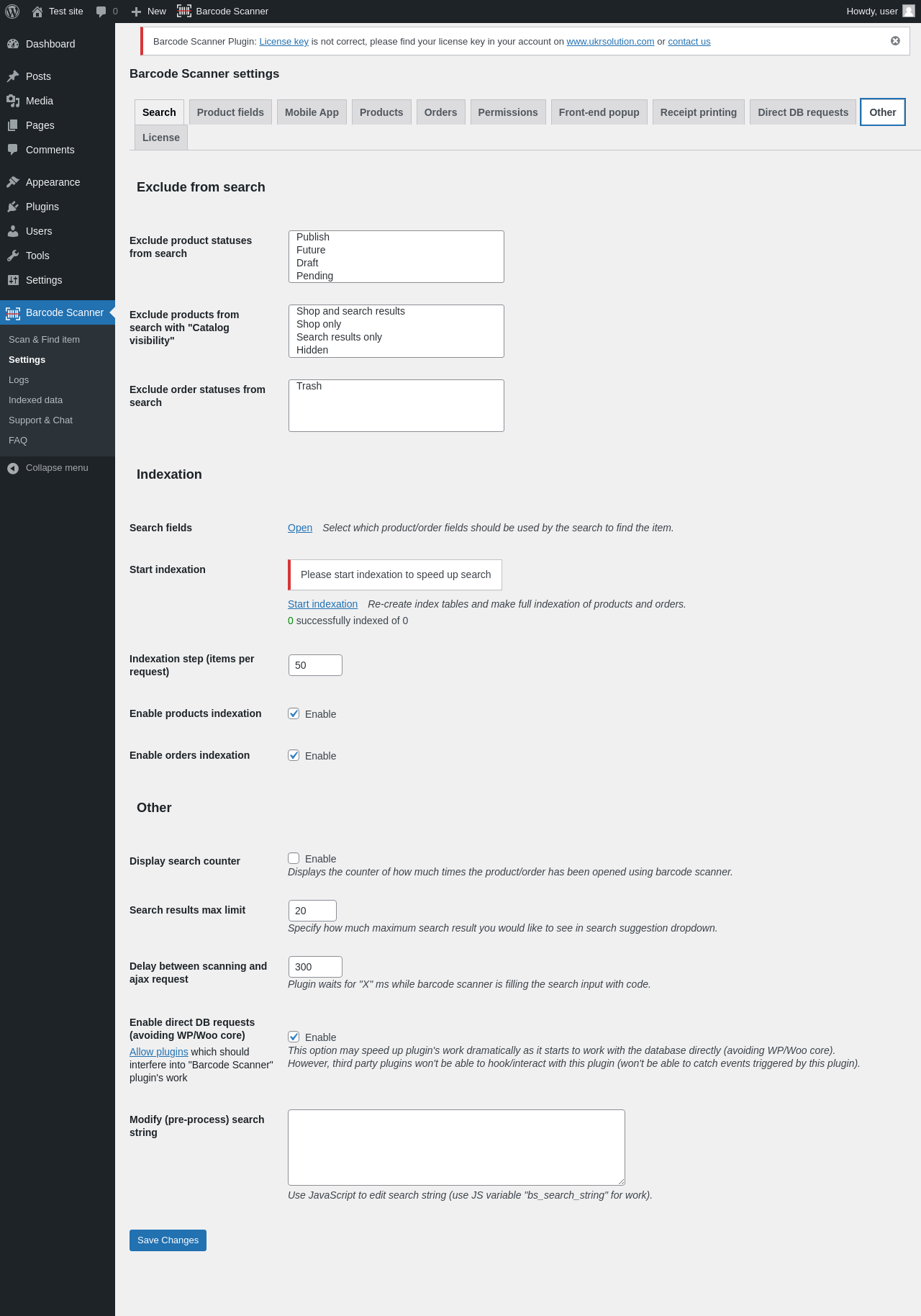The width and height of the screenshot is (921, 1316).
Task: Select Trash in order statuses list
Action: point(309,386)
